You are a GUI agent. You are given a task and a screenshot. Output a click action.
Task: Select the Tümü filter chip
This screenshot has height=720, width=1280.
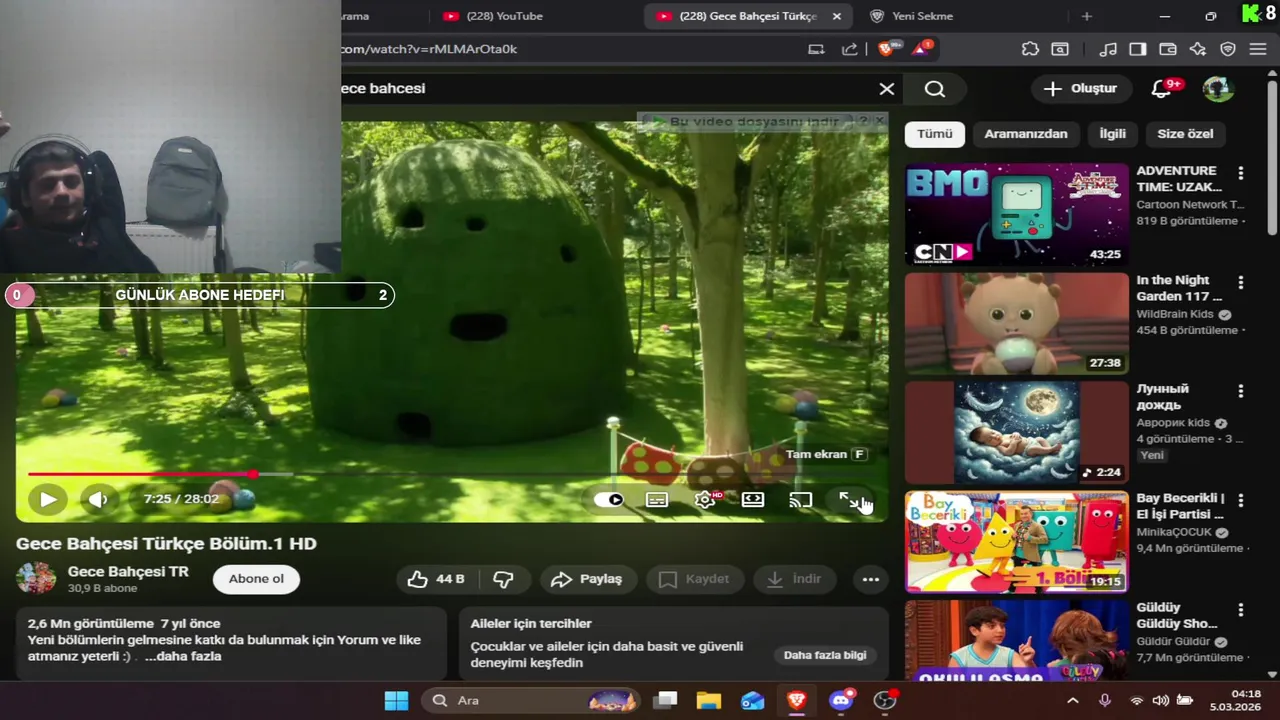click(935, 134)
